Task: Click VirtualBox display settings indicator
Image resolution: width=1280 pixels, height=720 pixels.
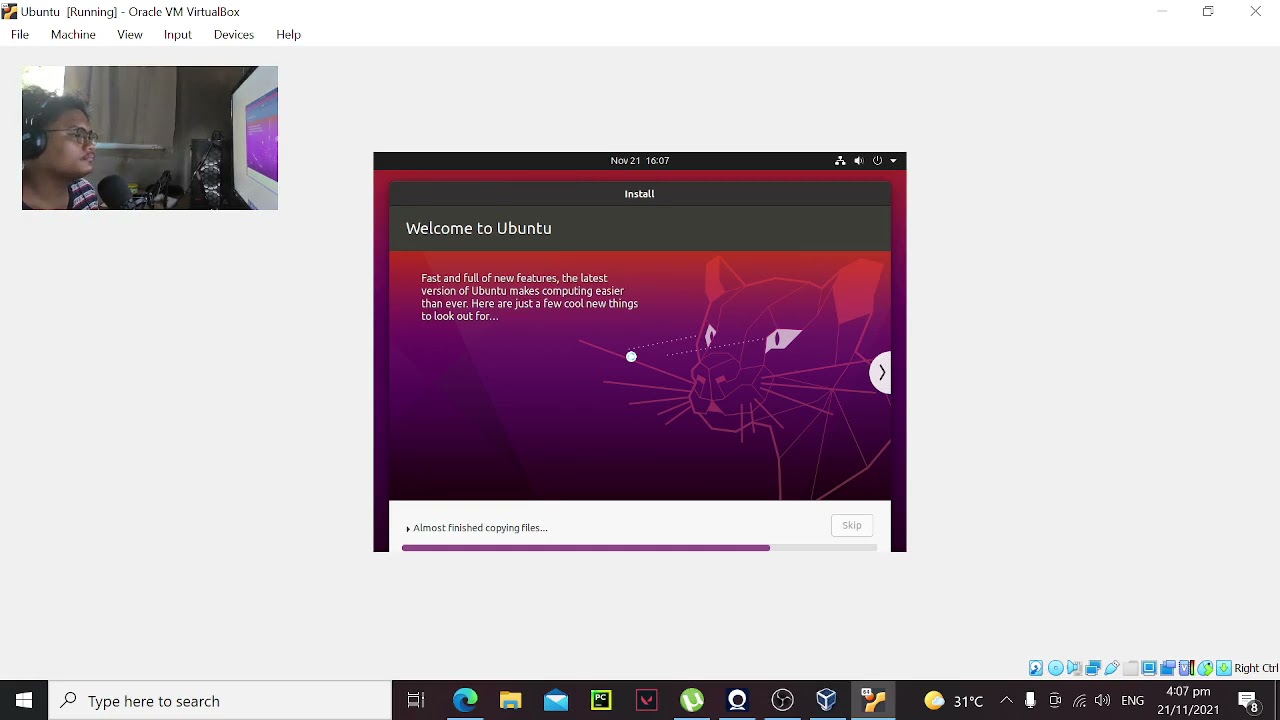Action: coord(1149,668)
